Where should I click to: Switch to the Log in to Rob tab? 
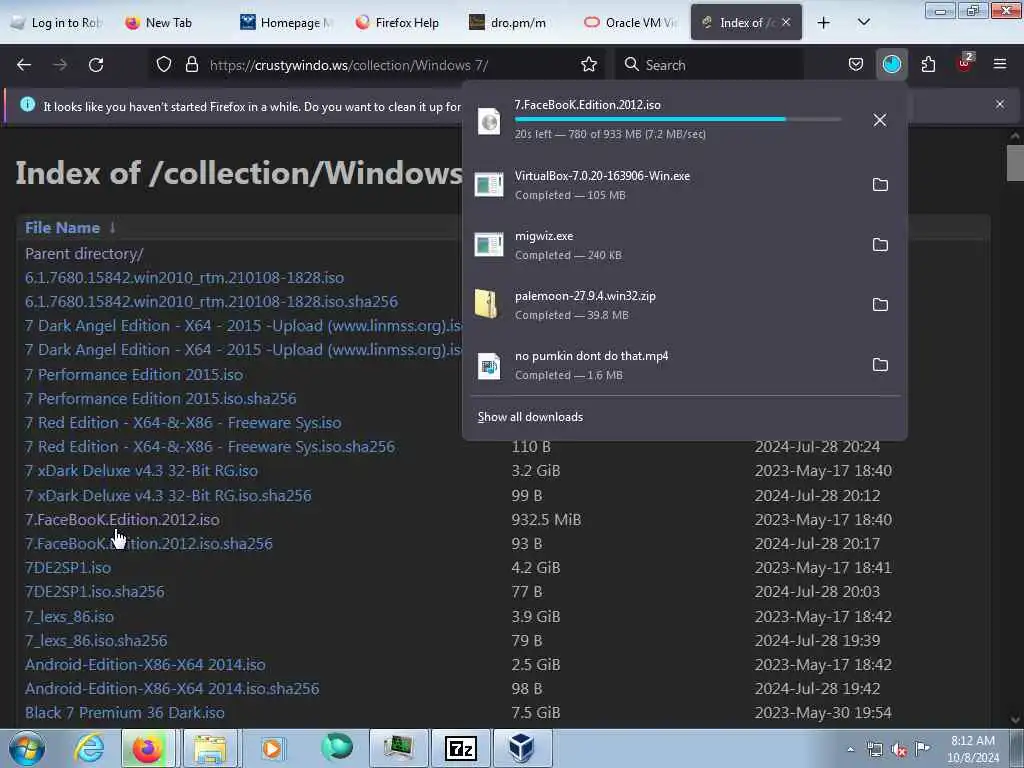tap(57, 22)
